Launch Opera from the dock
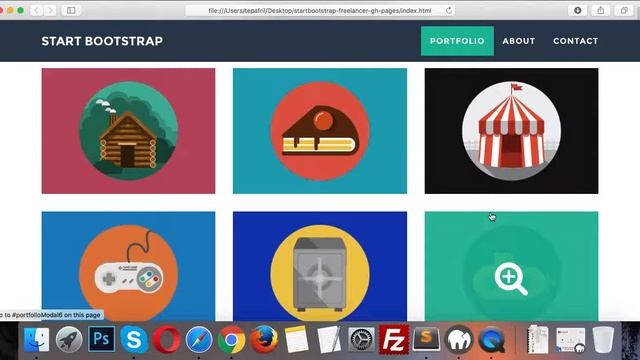Screen dimensions: 640x360 (167, 339)
